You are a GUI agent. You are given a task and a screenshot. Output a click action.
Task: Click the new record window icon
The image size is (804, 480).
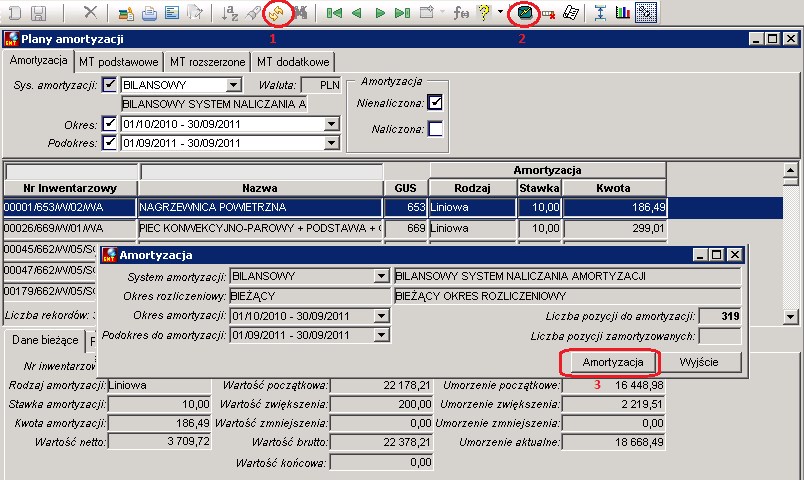426,12
